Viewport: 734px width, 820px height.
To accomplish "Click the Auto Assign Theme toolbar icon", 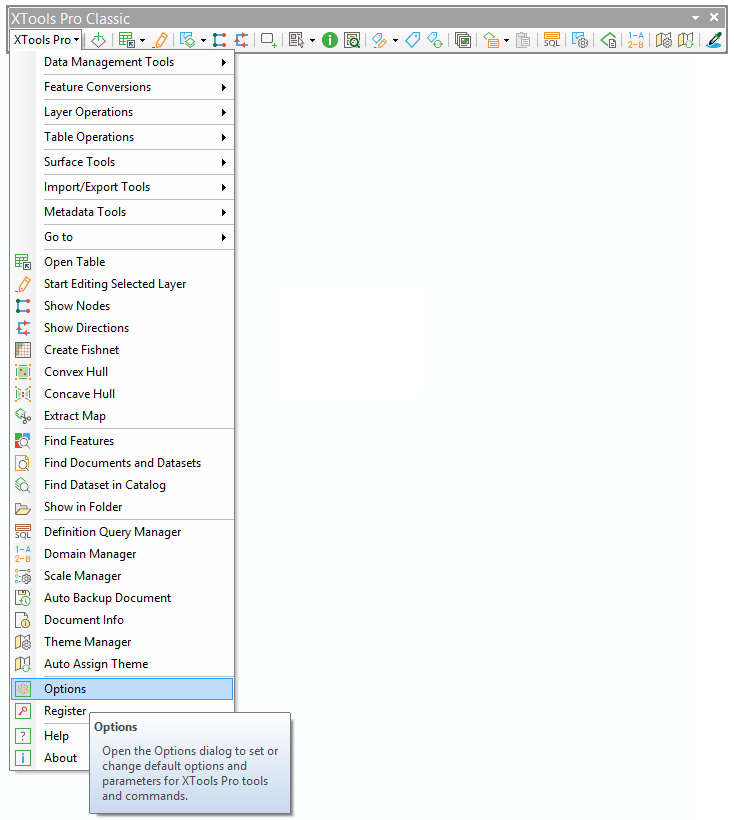I will tap(685, 40).
